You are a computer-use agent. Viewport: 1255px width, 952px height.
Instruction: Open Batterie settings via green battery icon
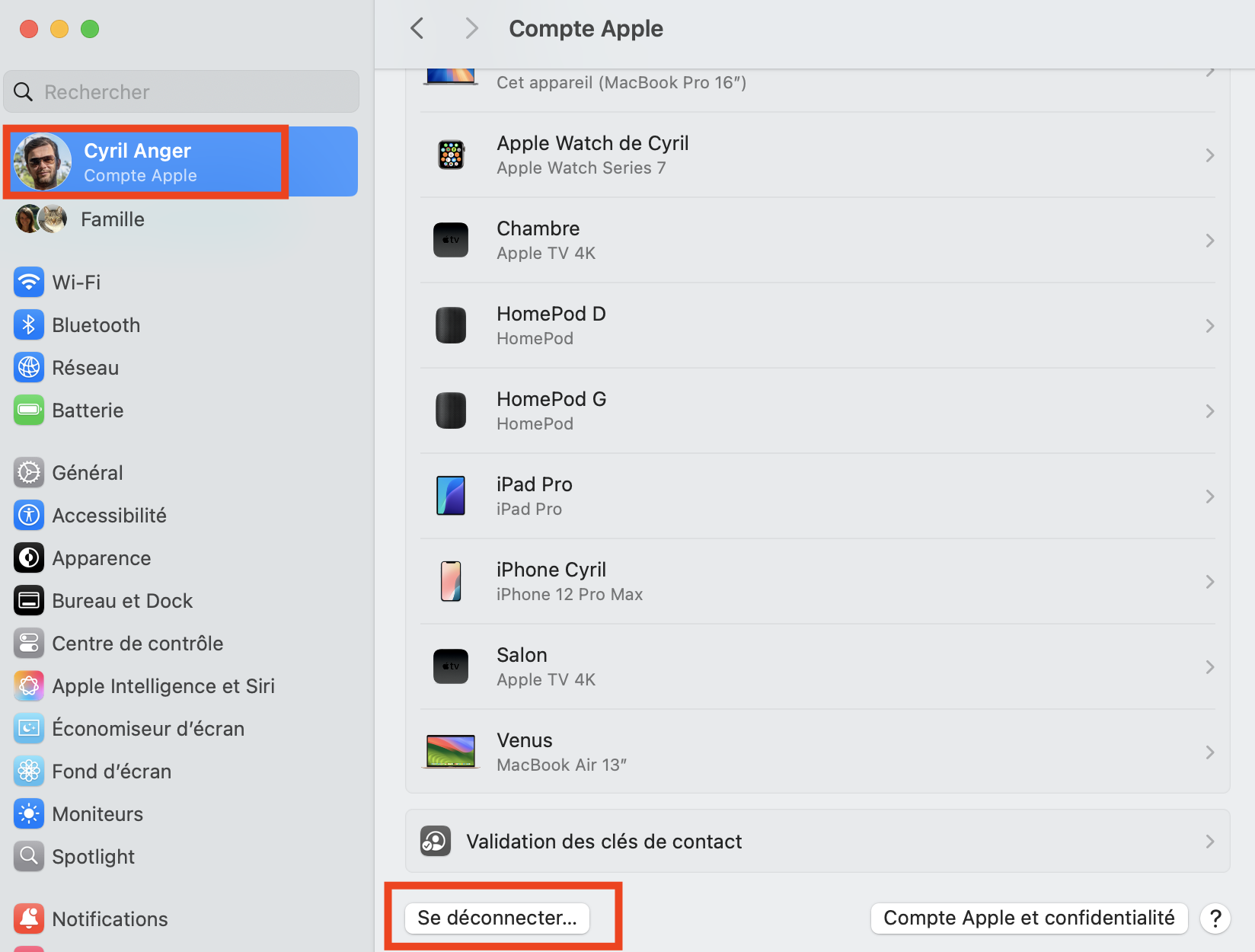pyautogui.click(x=29, y=411)
